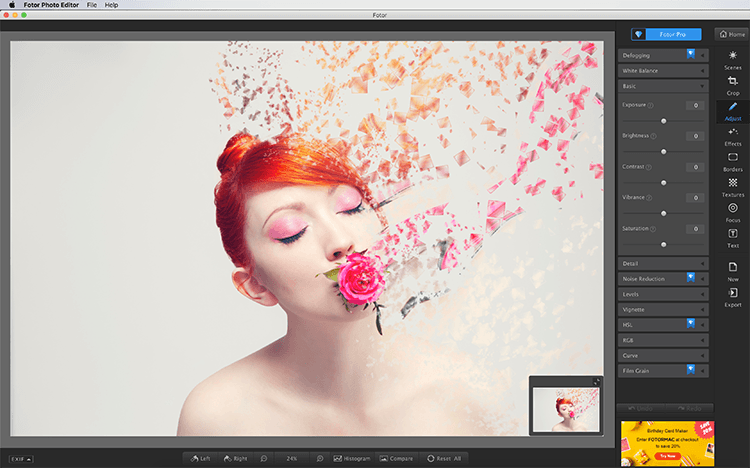Collapse the Basic adjustments section
The height and width of the screenshot is (468, 750).
(663, 86)
